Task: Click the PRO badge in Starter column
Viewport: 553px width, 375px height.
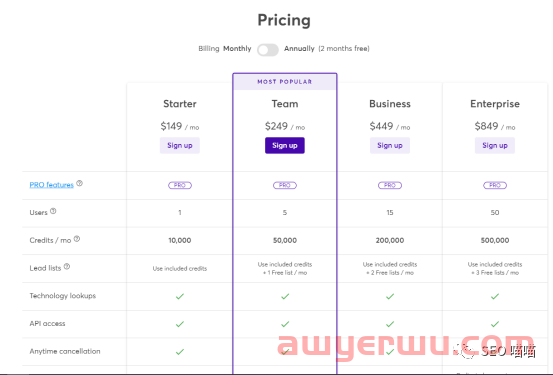Action: tap(180, 185)
